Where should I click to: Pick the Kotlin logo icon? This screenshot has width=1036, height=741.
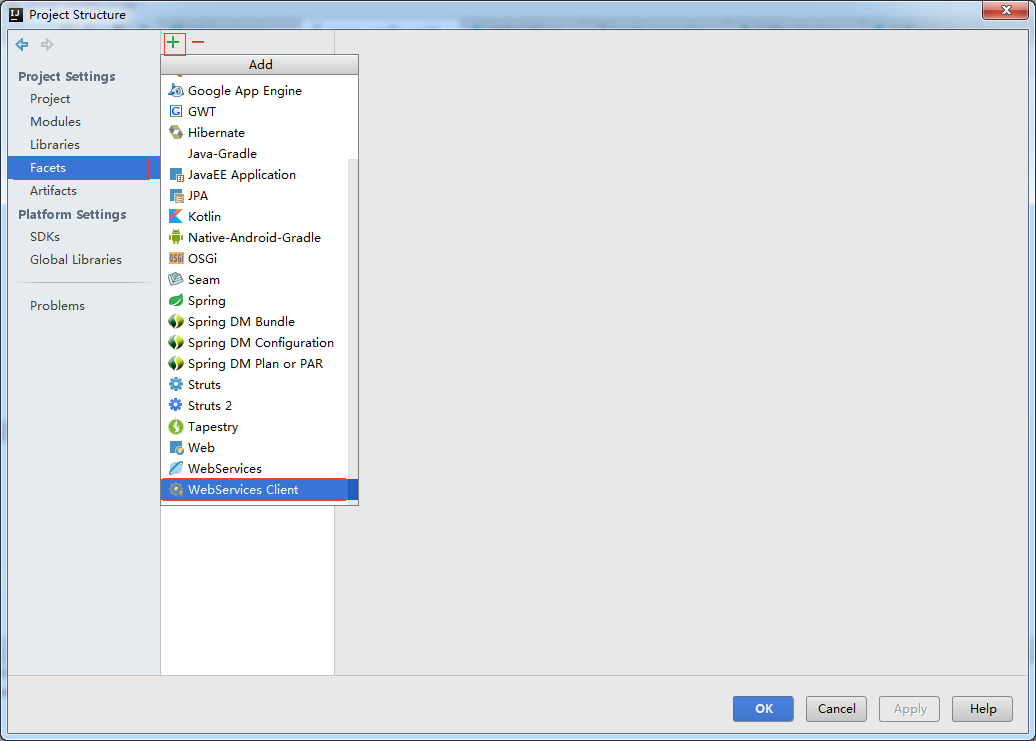(x=176, y=217)
